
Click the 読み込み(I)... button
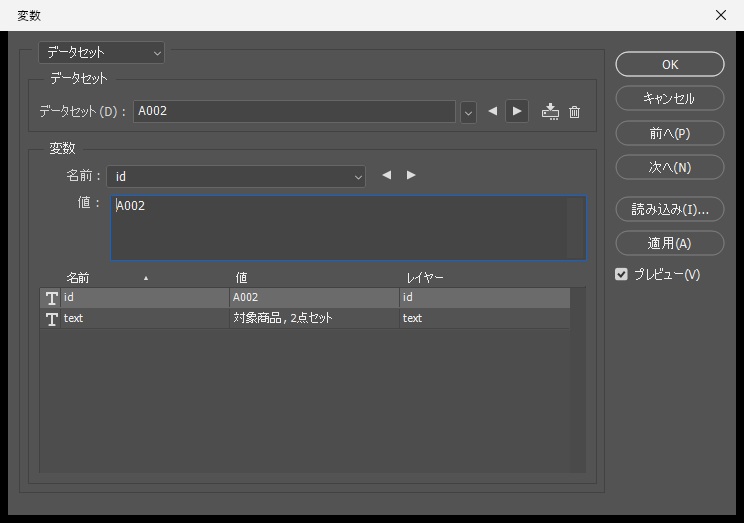click(x=670, y=209)
